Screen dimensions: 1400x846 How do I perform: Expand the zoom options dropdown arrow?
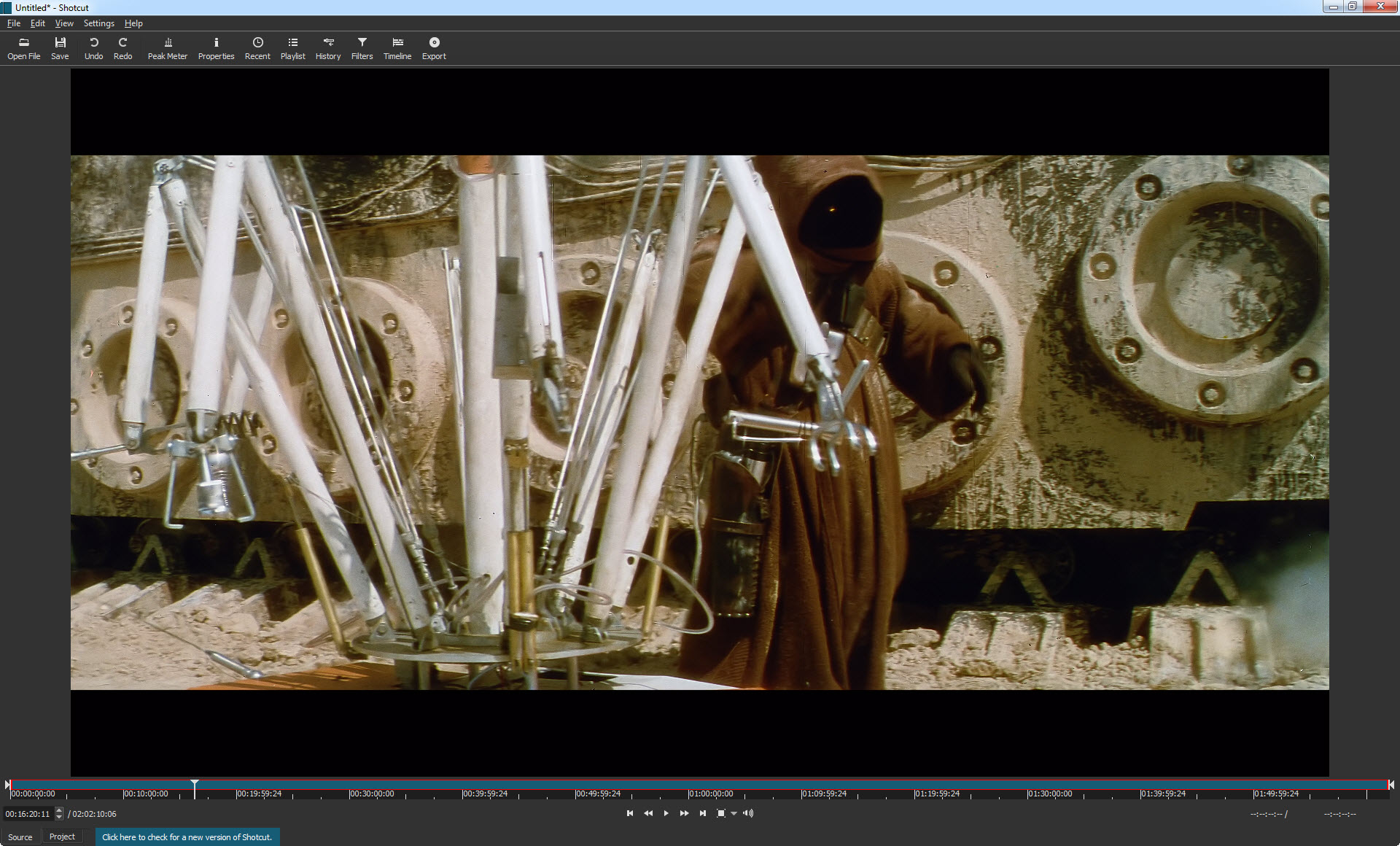click(734, 813)
